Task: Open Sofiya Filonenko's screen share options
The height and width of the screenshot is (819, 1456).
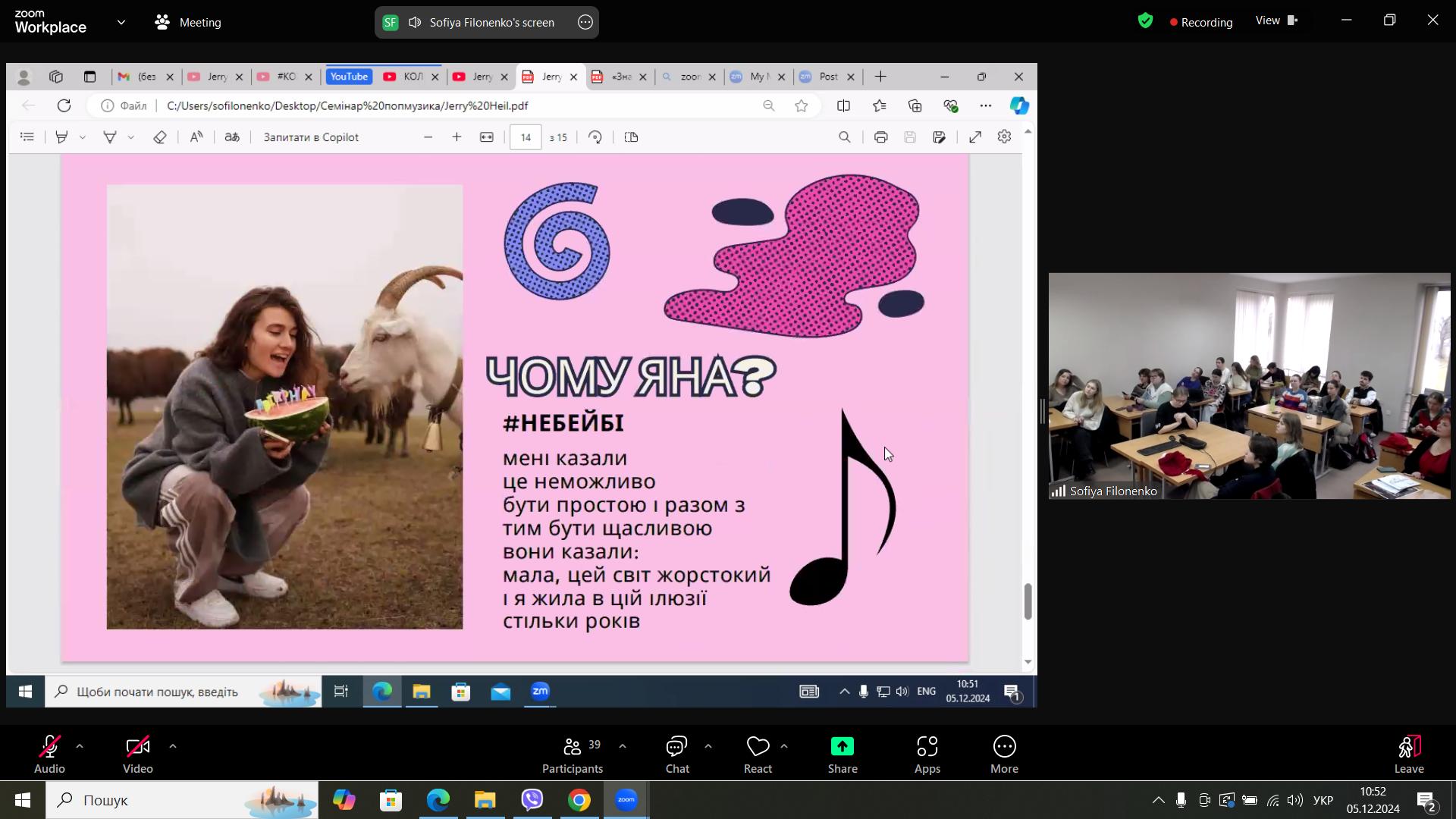Action: pyautogui.click(x=585, y=22)
